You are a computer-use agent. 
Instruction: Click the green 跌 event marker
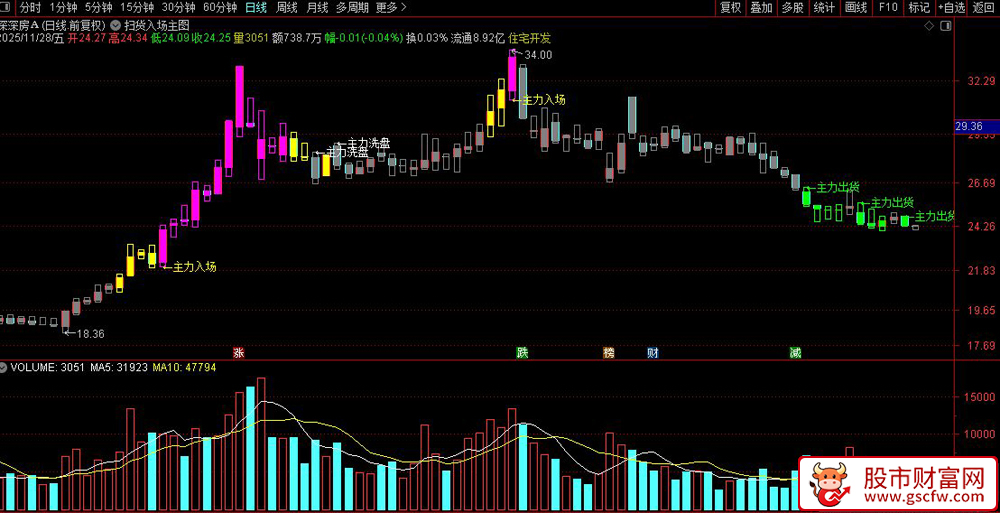(522, 352)
